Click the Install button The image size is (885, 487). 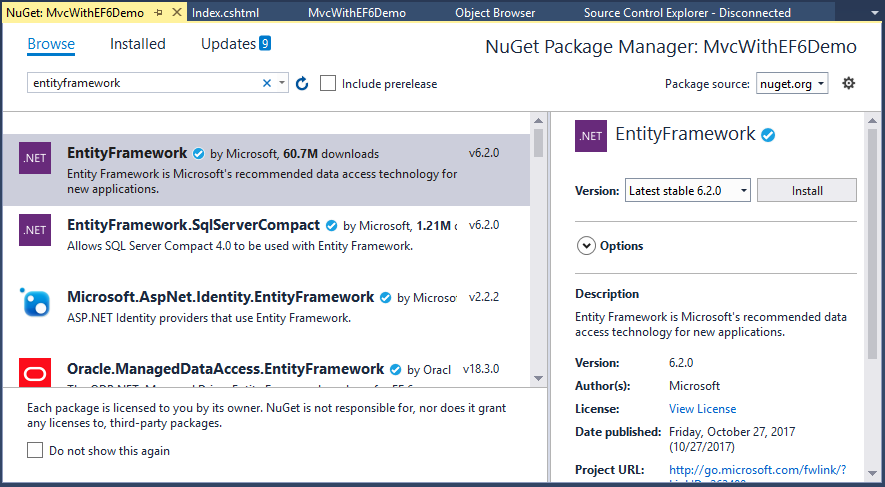pos(807,191)
